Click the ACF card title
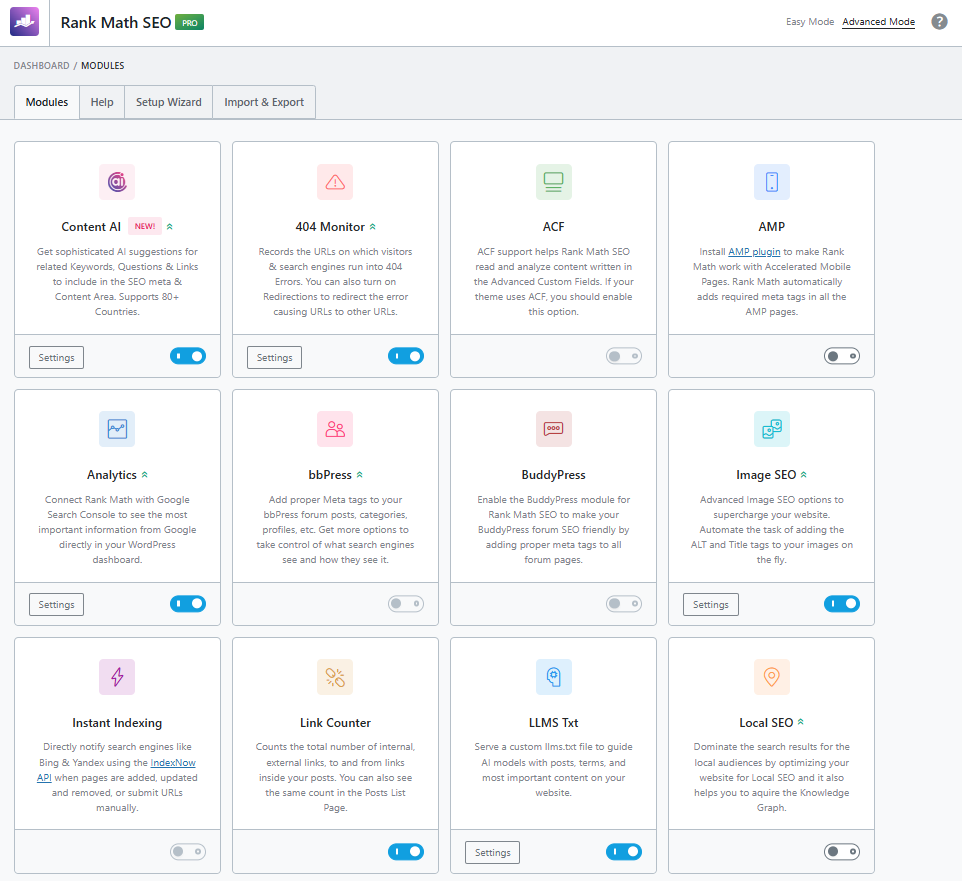 [x=553, y=227]
